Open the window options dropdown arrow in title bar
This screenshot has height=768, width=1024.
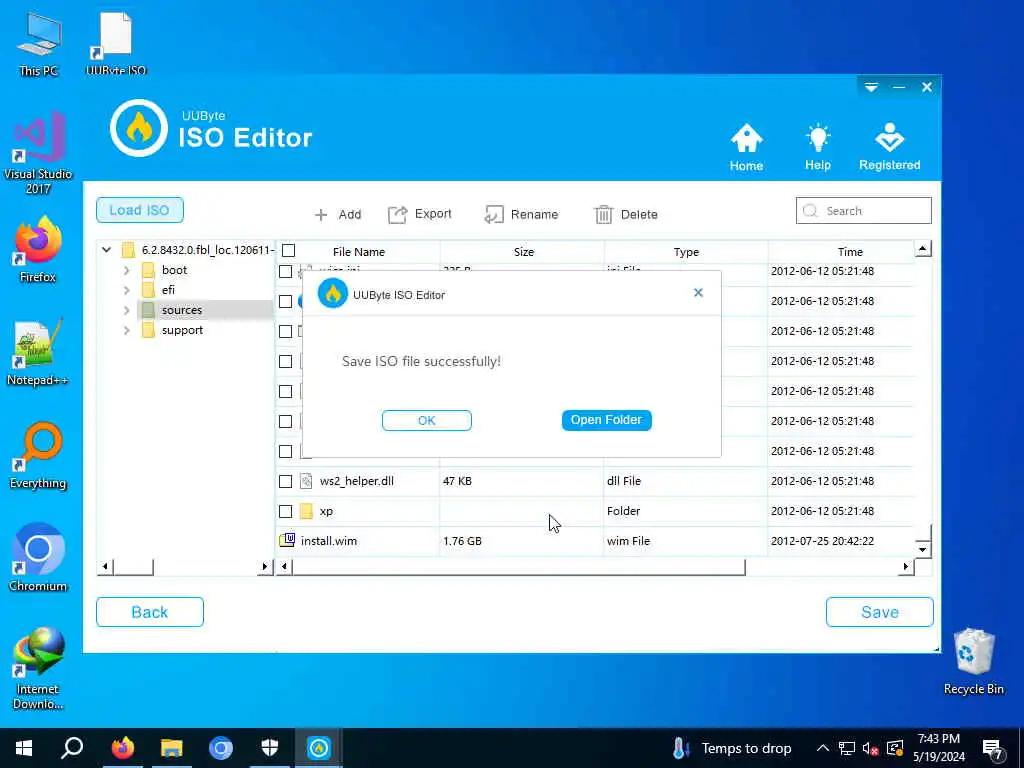871,87
